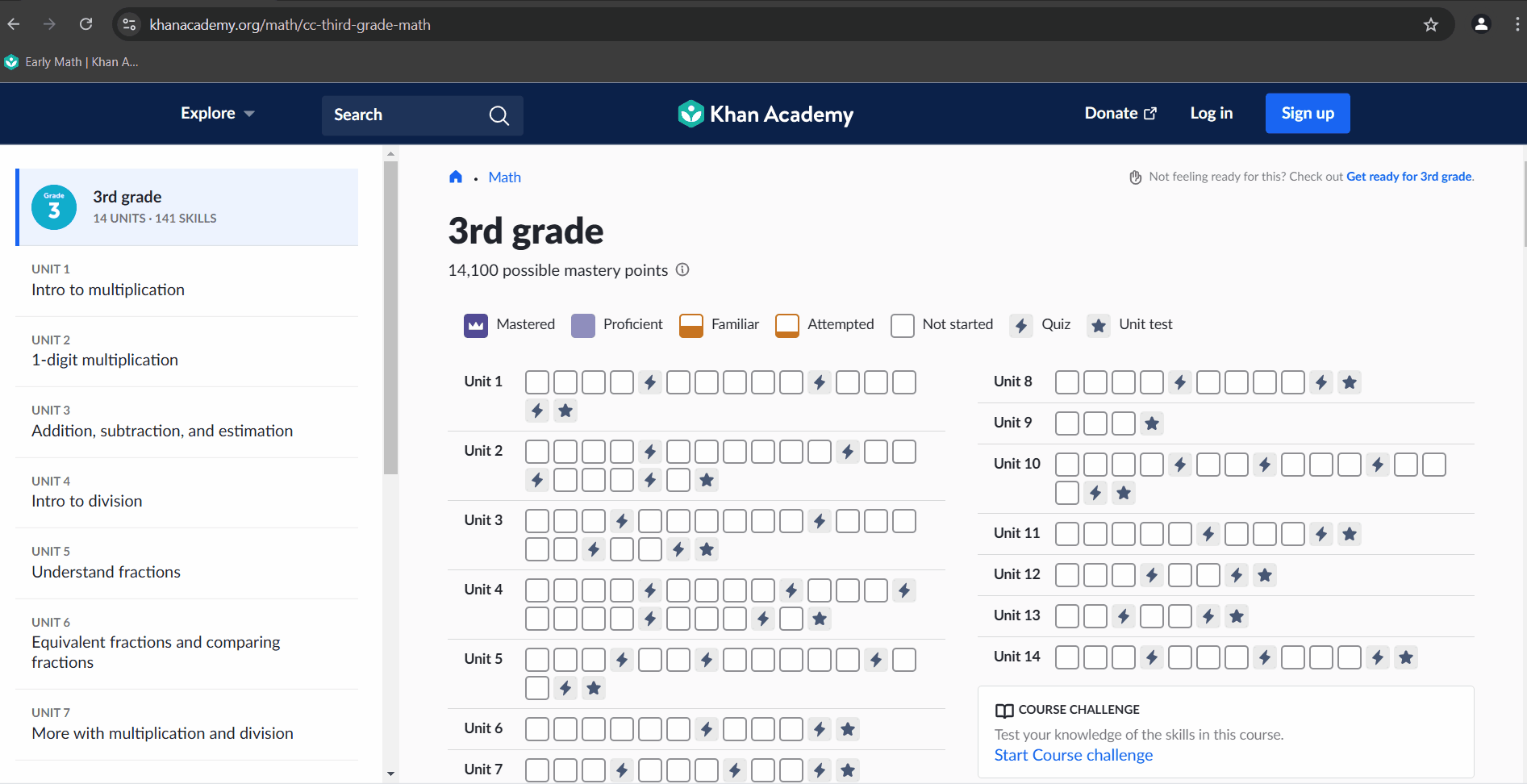Open Unit 9 unit test star icon

(1152, 423)
